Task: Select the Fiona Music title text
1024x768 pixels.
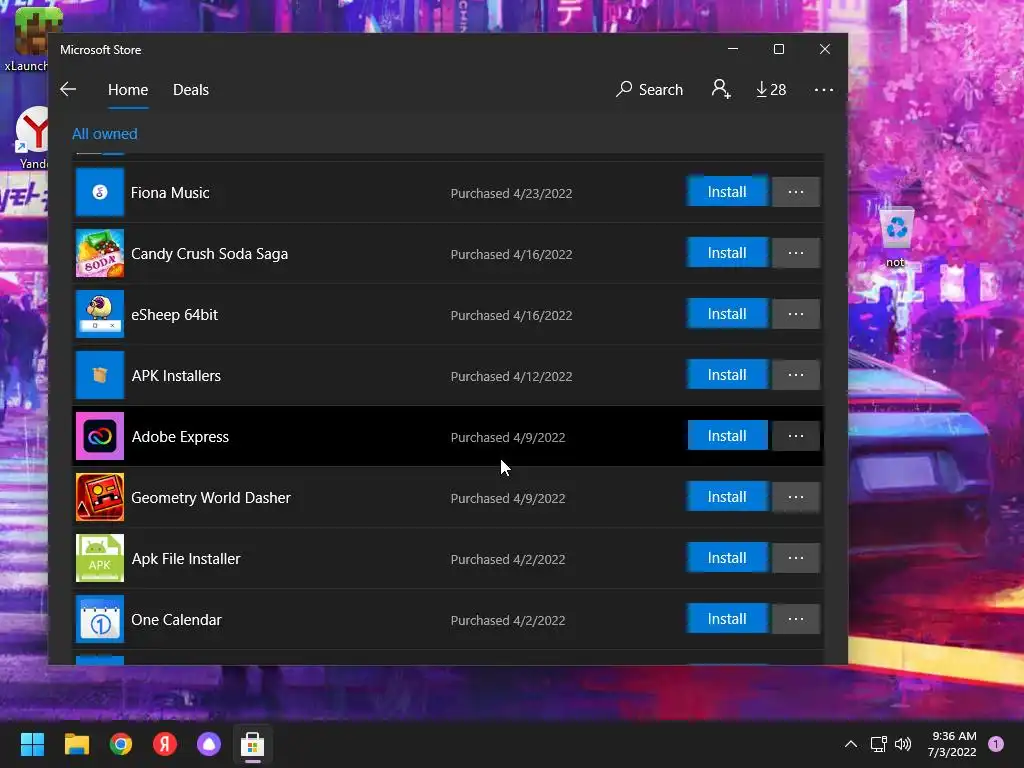Action: [170, 193]
